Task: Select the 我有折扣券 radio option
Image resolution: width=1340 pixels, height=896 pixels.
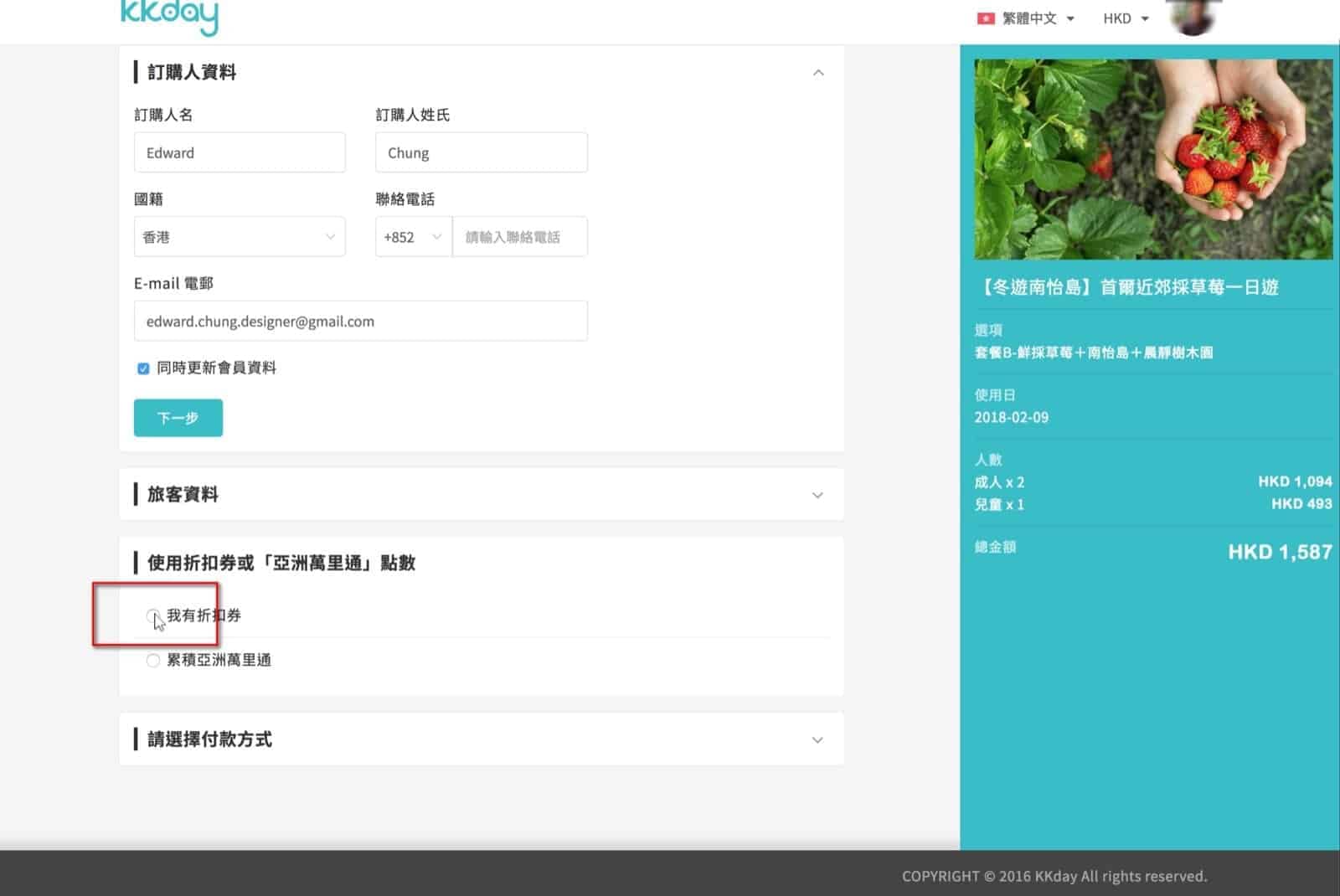Action: click(152, 615)
